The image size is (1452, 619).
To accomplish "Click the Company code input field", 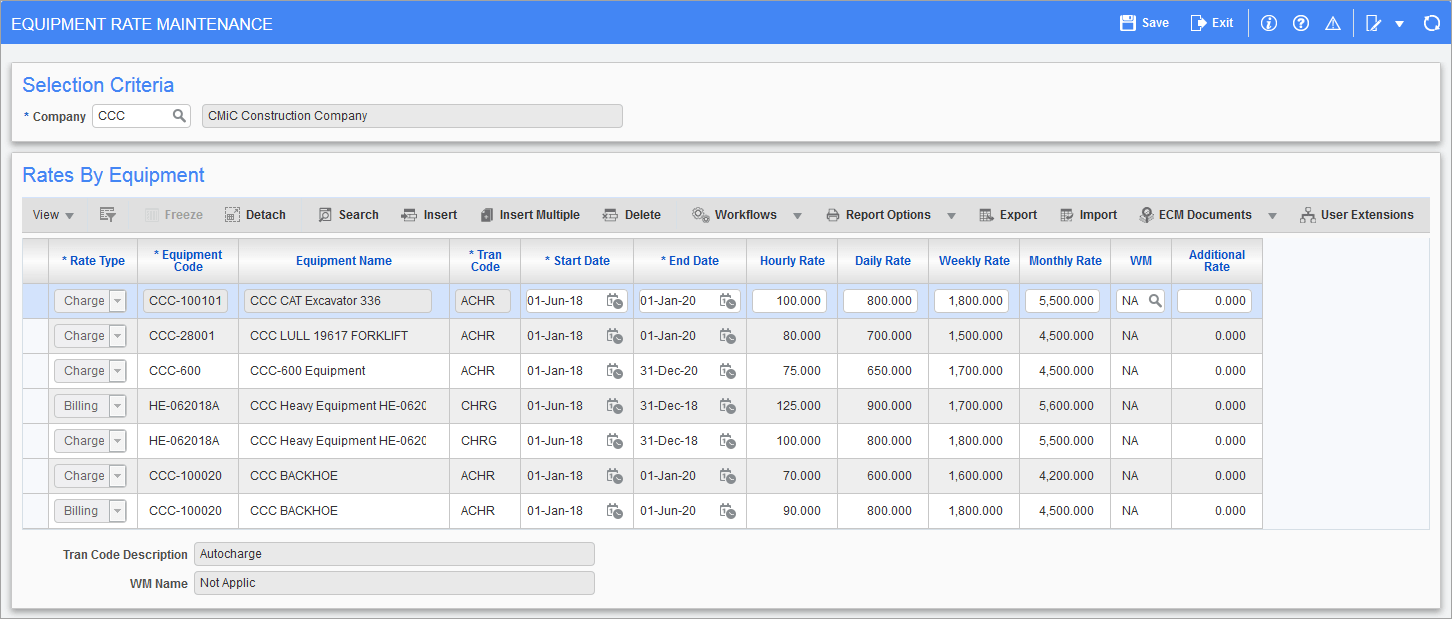I will 132,116.
